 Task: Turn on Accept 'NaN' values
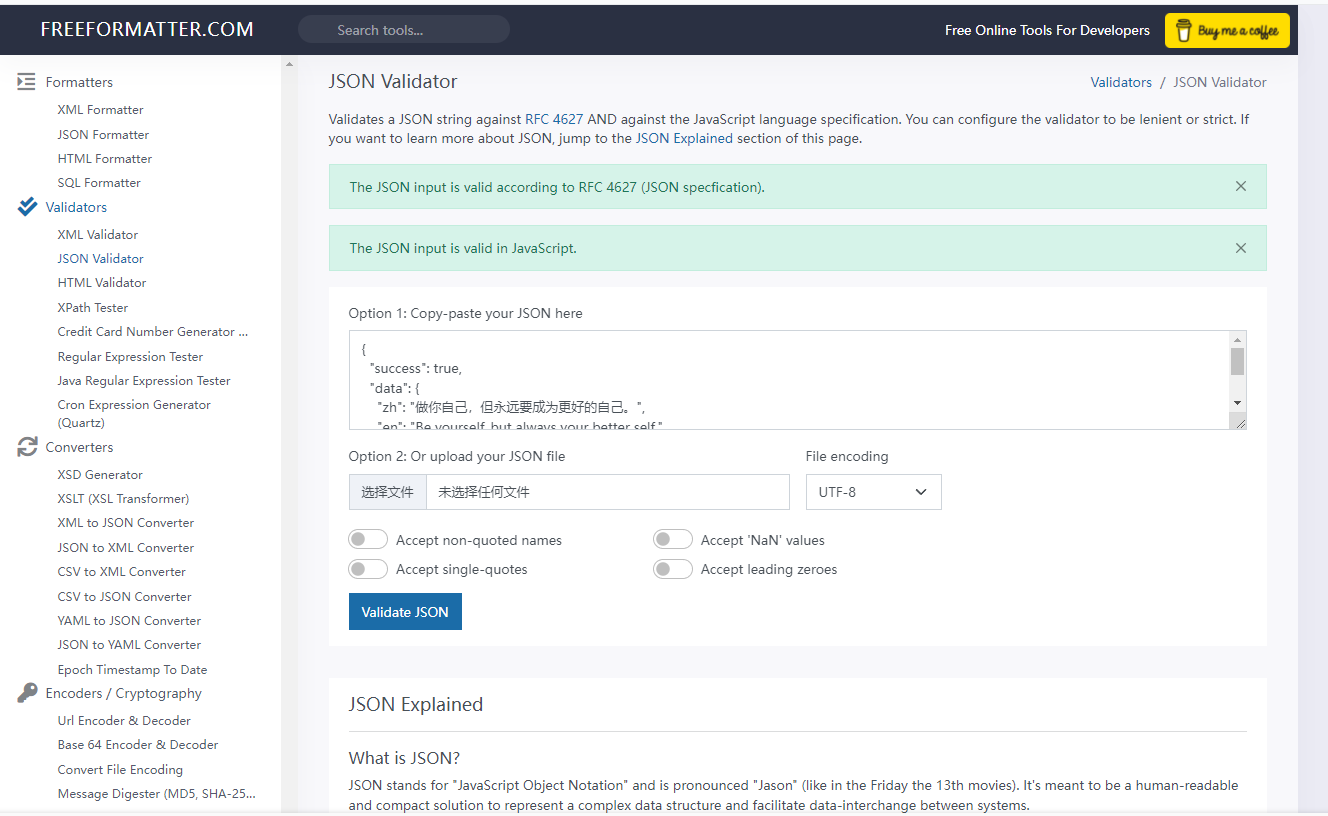tap(673, 540)
